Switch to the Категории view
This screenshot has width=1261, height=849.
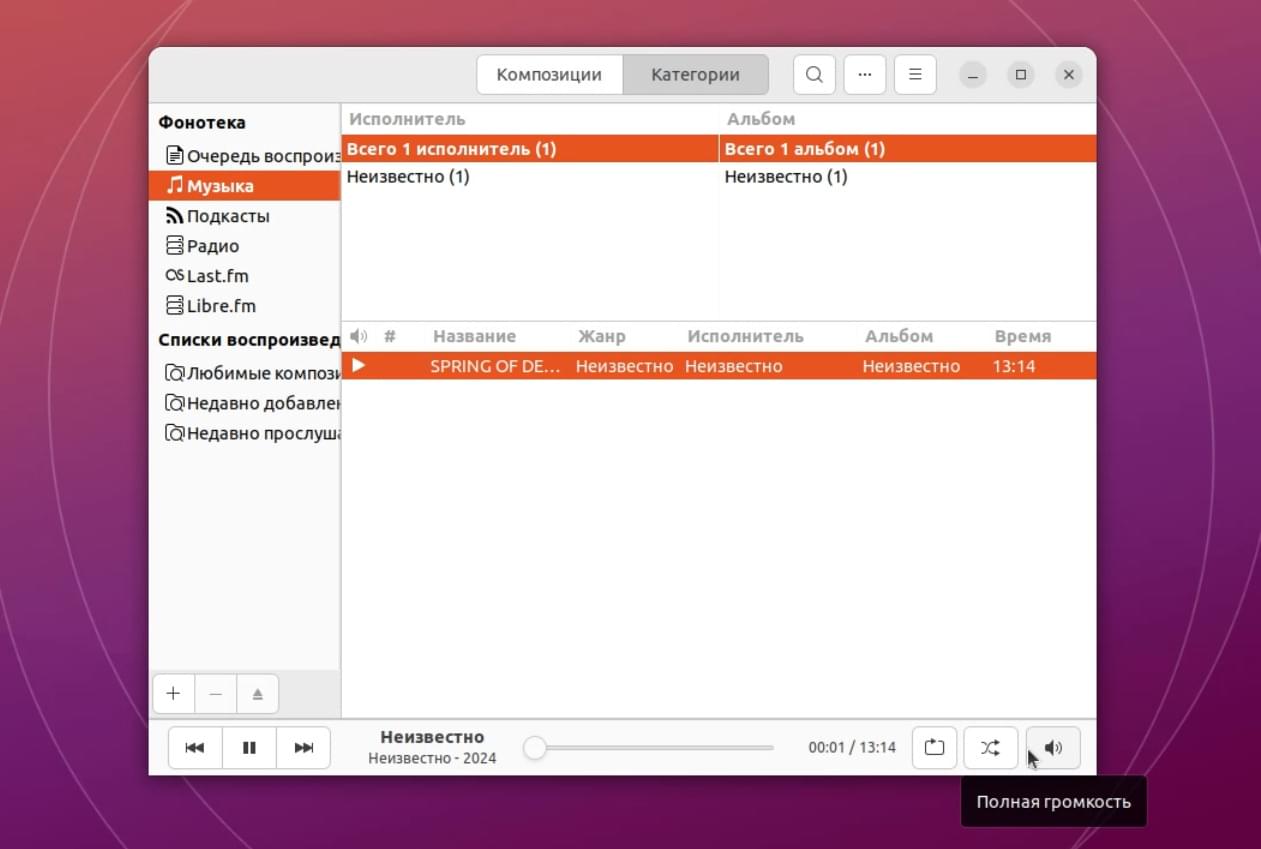(695, 75)
